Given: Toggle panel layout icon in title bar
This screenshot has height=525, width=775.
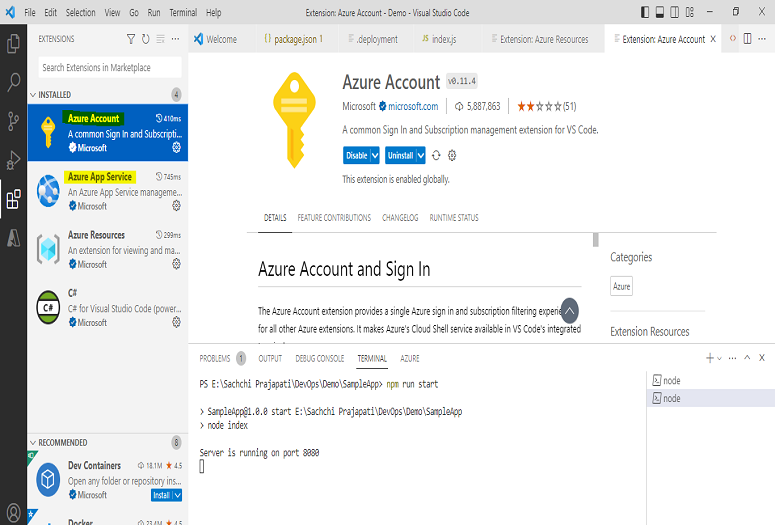Looking at the screenshot, I should coord(659,12).
